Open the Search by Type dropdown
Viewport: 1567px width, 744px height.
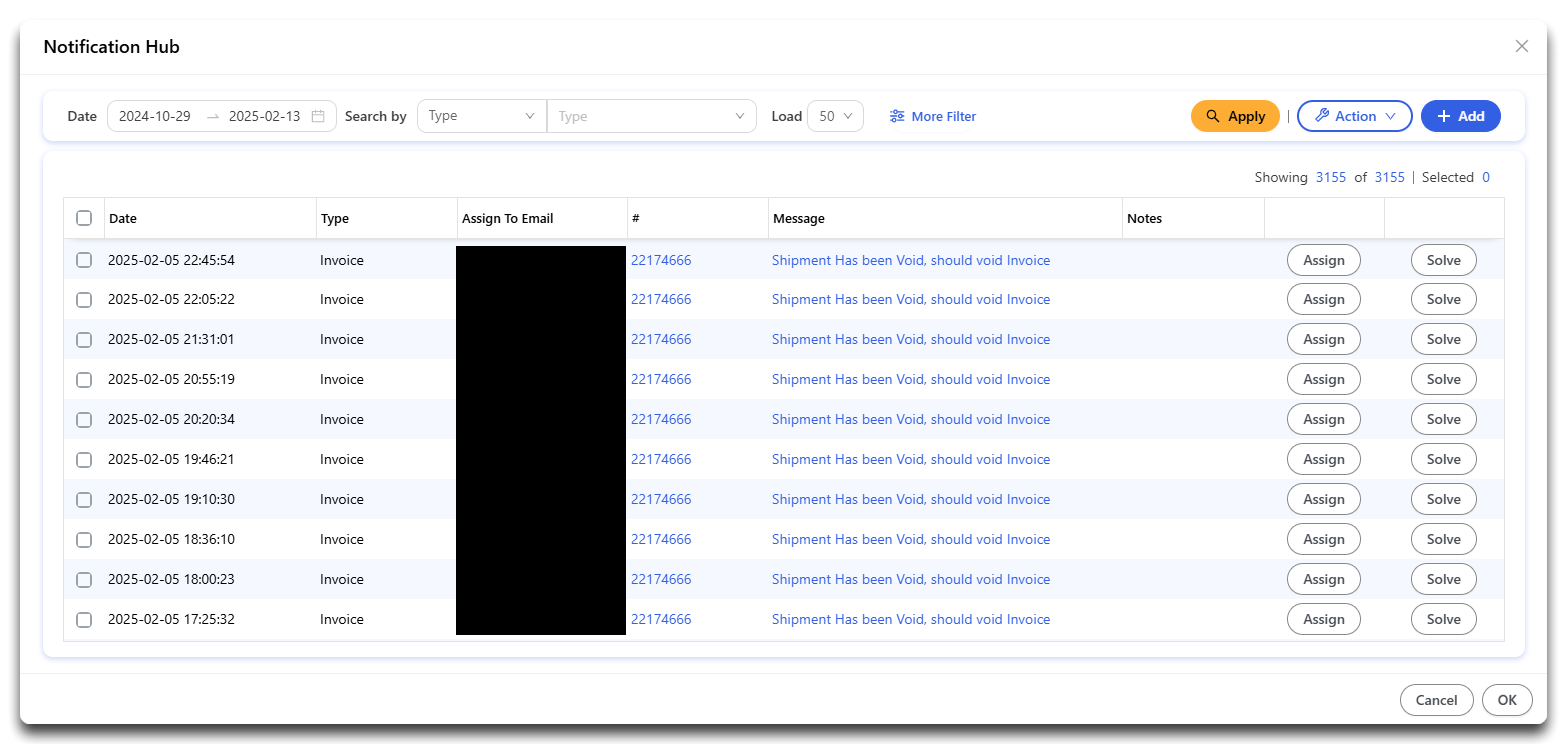coord(482,116)
